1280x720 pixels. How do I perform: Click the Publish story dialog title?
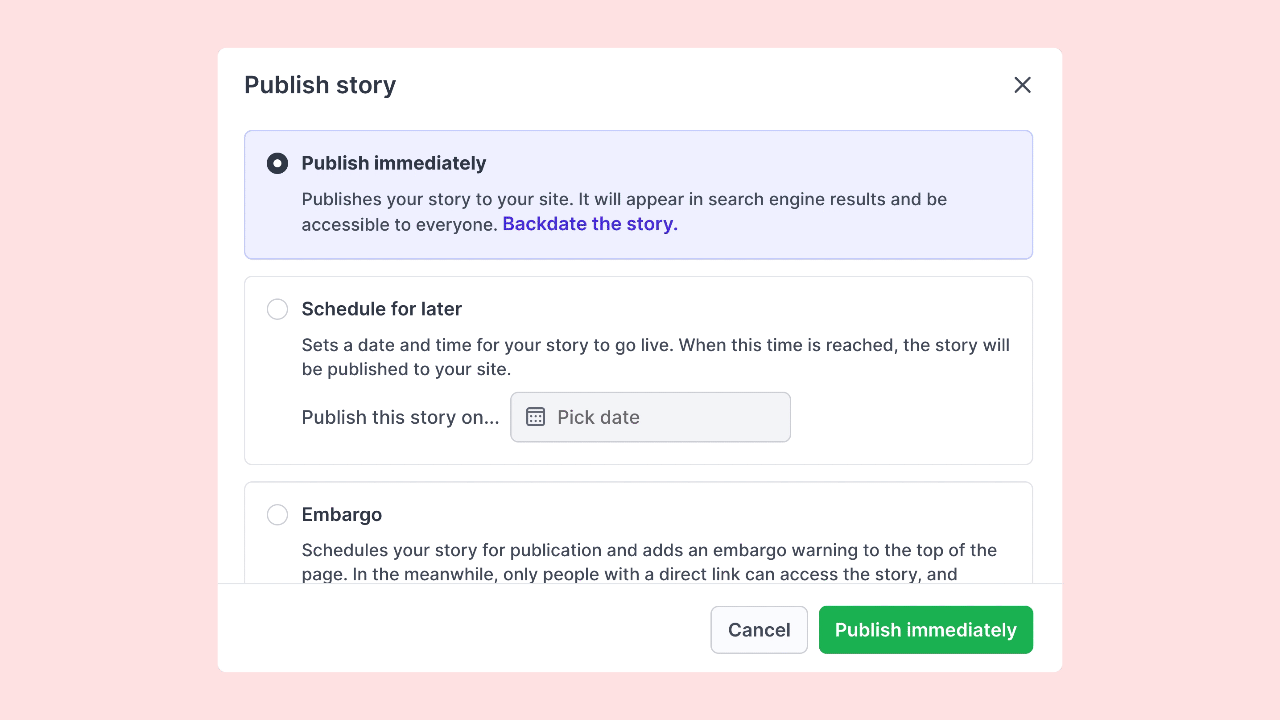click(x=320, y=85)
